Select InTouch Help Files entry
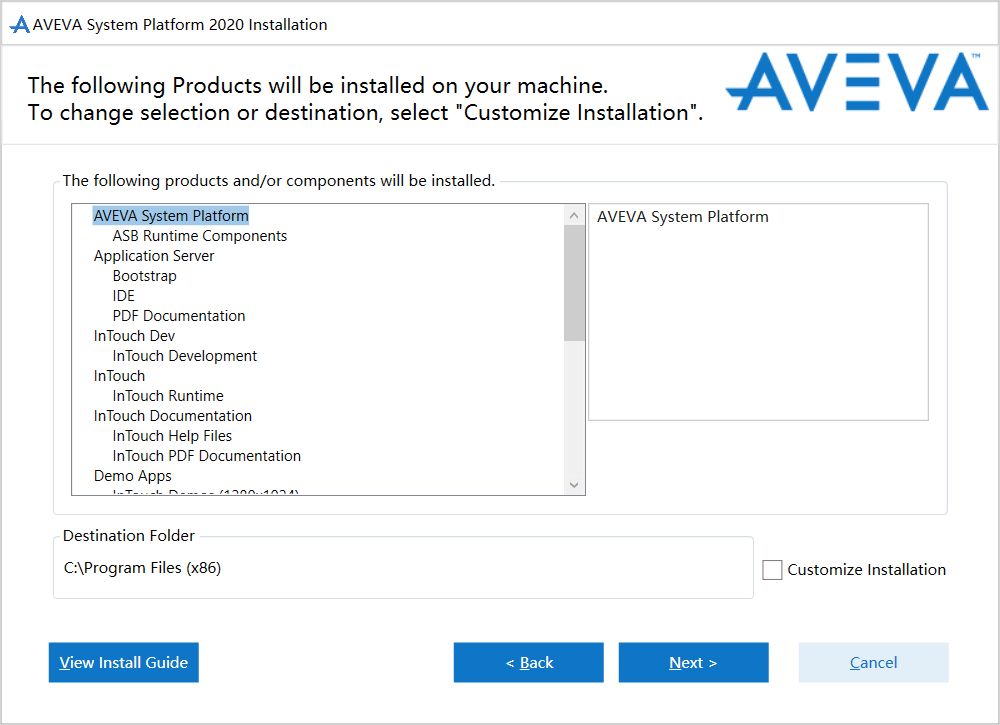Viewport: 1000px width, 725px height. coord(172,436)
